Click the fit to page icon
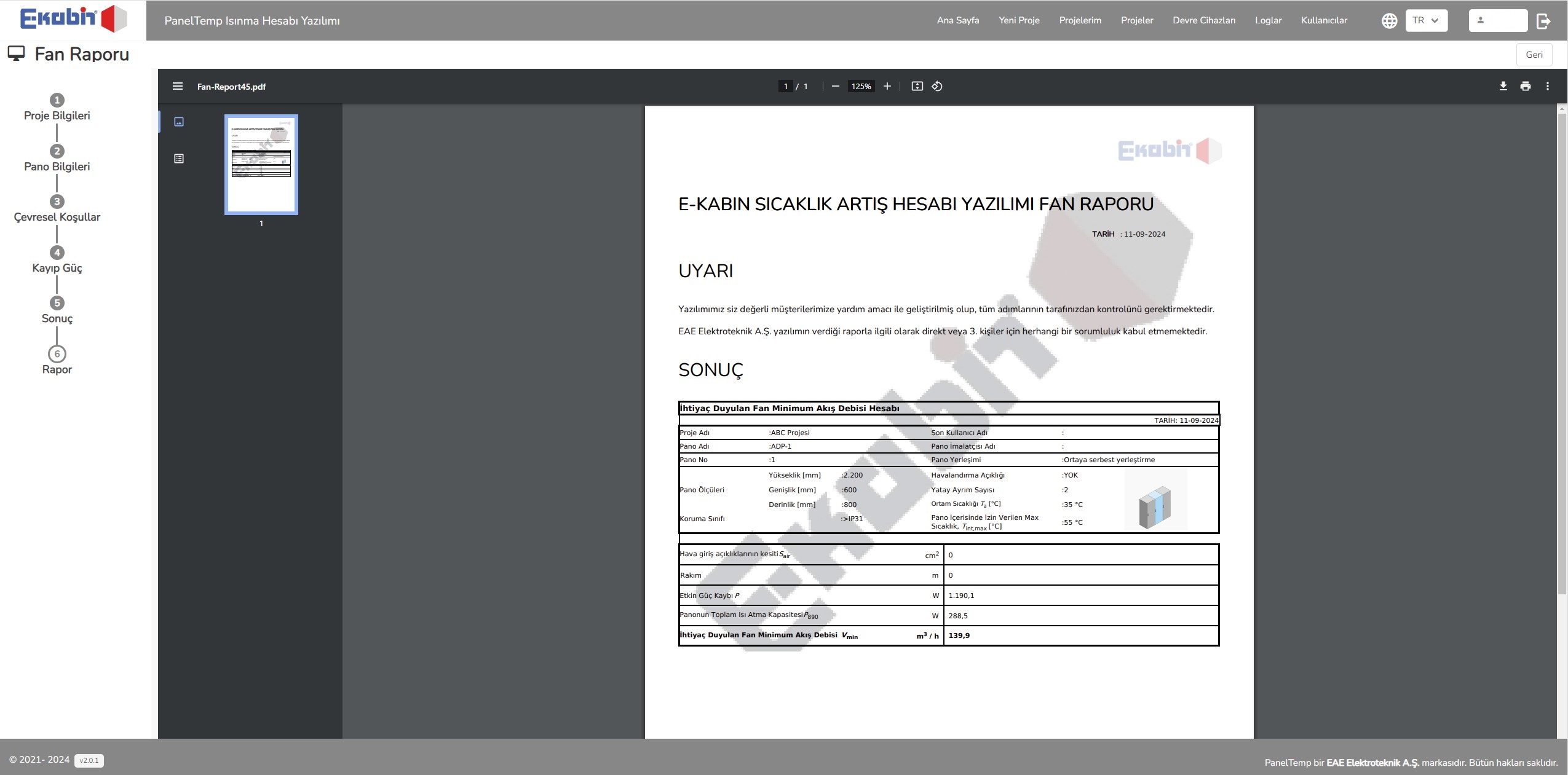The height and width of the screenshot is (775, 1568). (917, 87)
